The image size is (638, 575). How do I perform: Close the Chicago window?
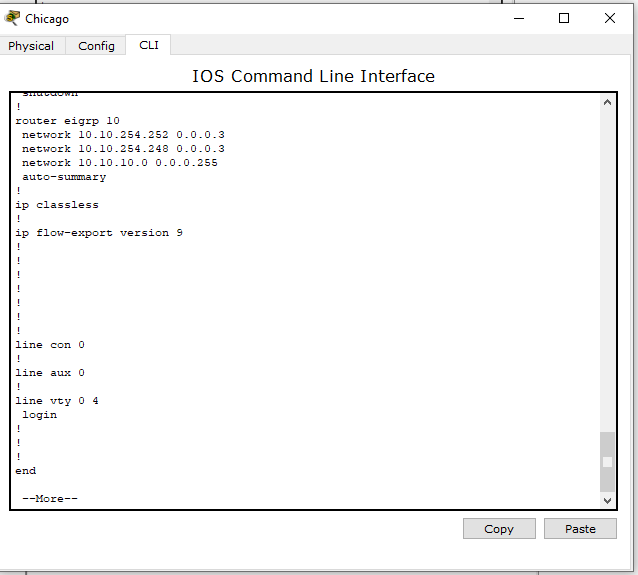pyautogui.click(x=610, y=18)
